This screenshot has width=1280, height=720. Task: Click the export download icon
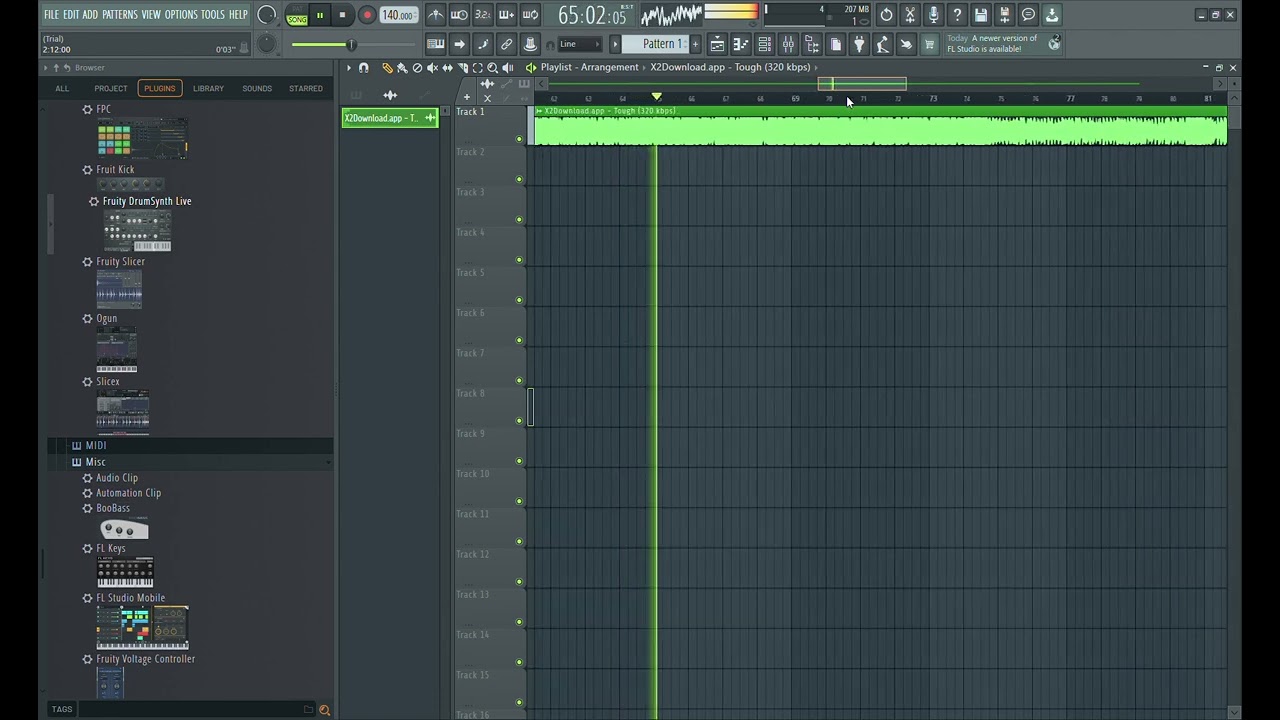(x=1052, y=15)
